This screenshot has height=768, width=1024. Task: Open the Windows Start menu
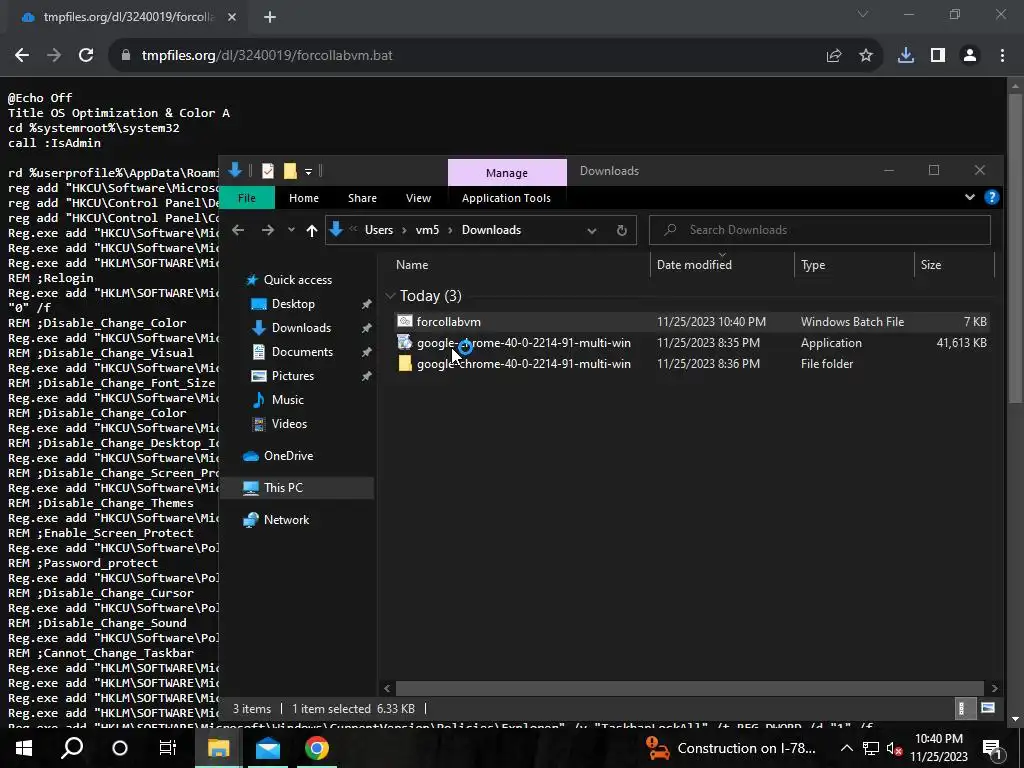24,748
